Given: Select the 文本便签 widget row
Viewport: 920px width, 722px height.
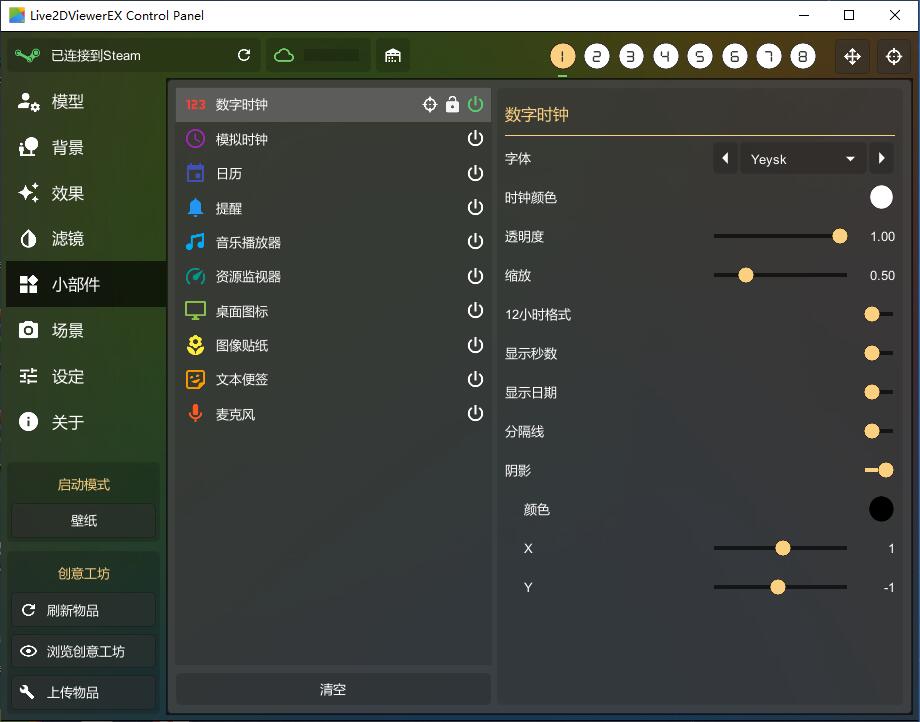Looking at the screenshot, I should pos(333,379).
